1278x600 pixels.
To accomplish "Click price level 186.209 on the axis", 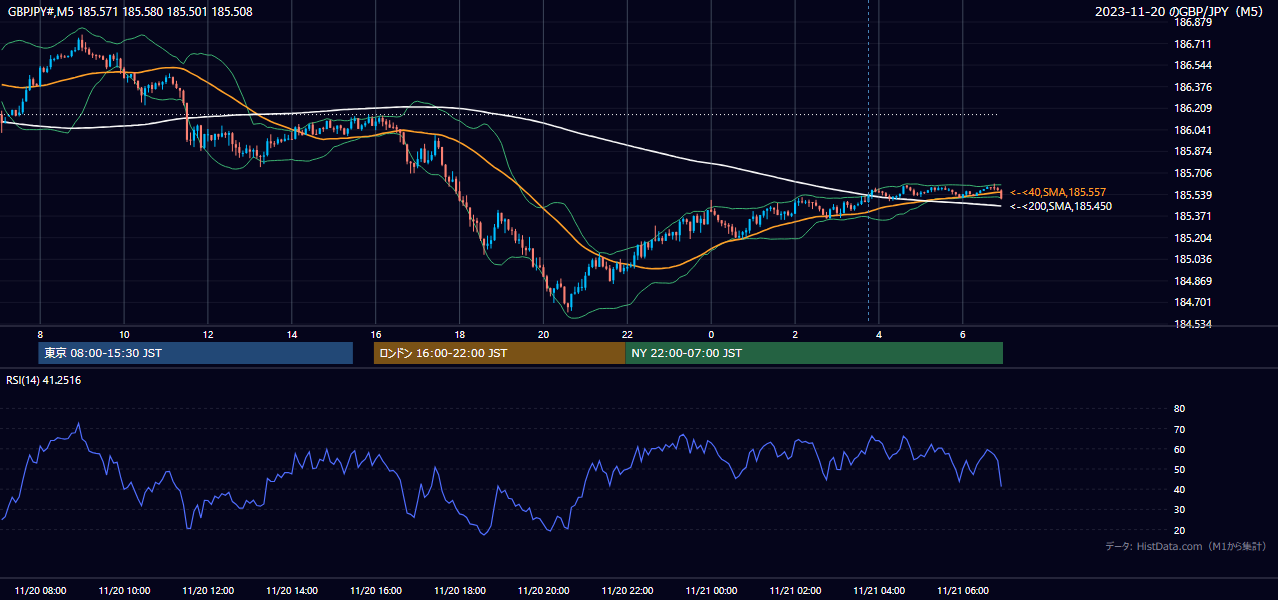I will click(1193, 108).
